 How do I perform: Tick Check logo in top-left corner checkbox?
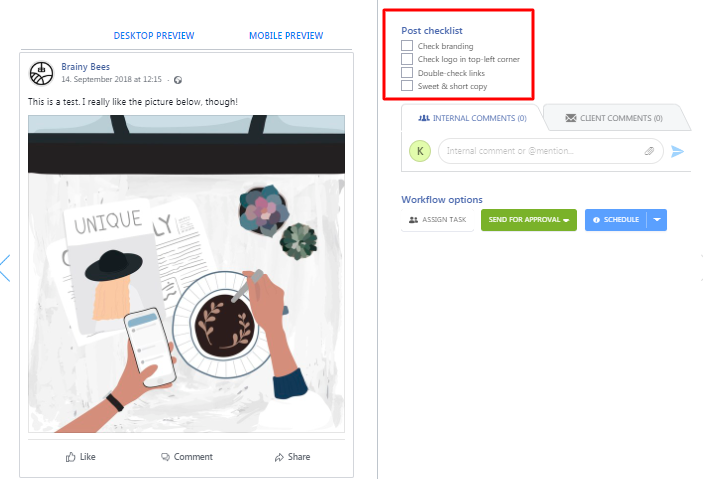tap(407, 59)
